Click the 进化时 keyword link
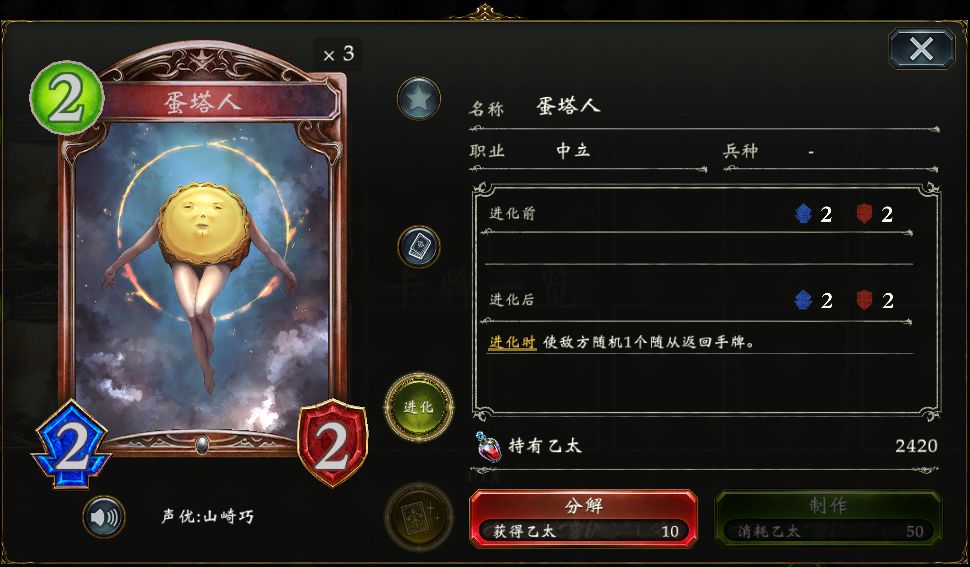The image size is (970, 567). 512,342
